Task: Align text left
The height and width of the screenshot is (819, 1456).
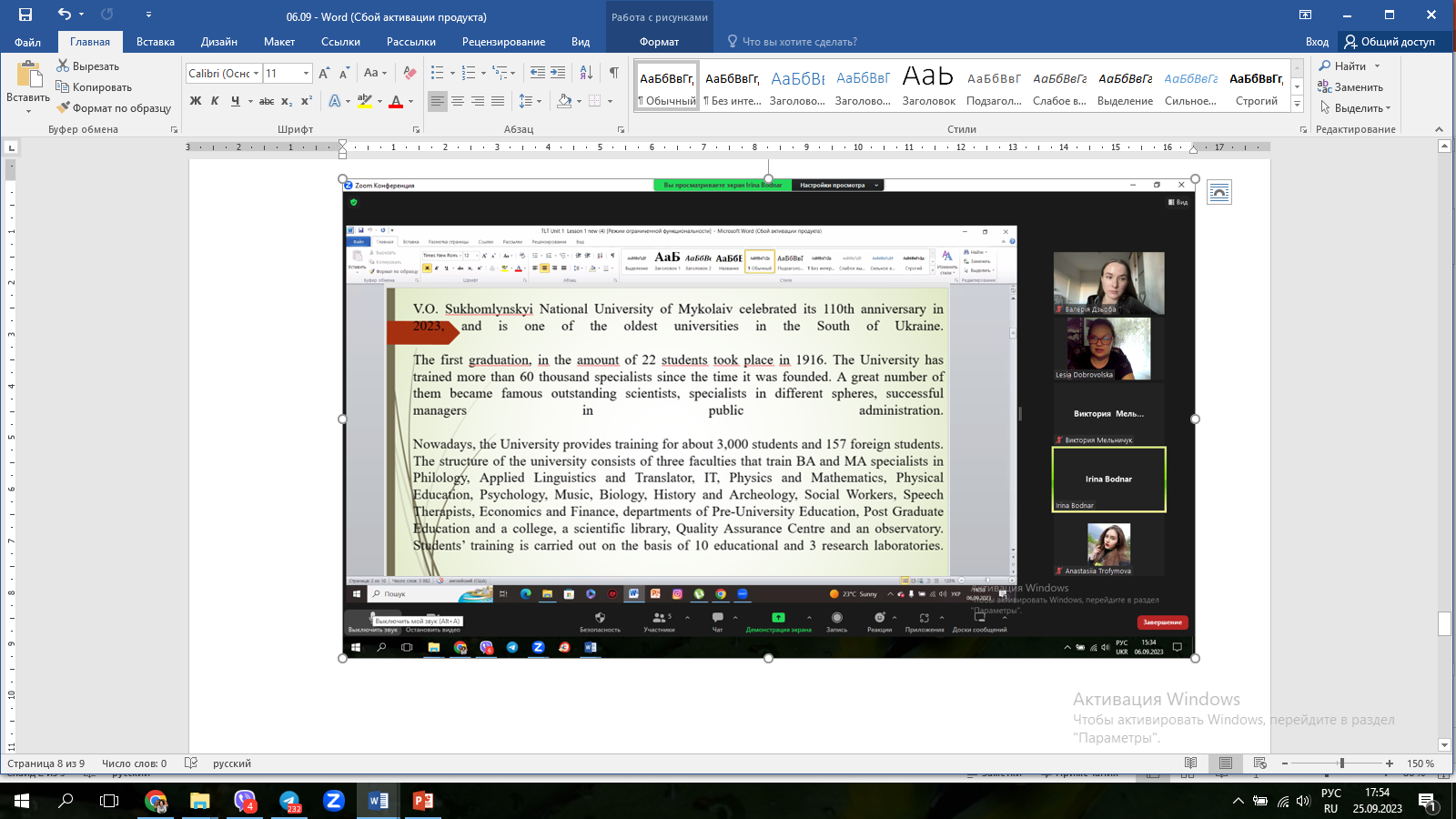Action: point(438,101)
